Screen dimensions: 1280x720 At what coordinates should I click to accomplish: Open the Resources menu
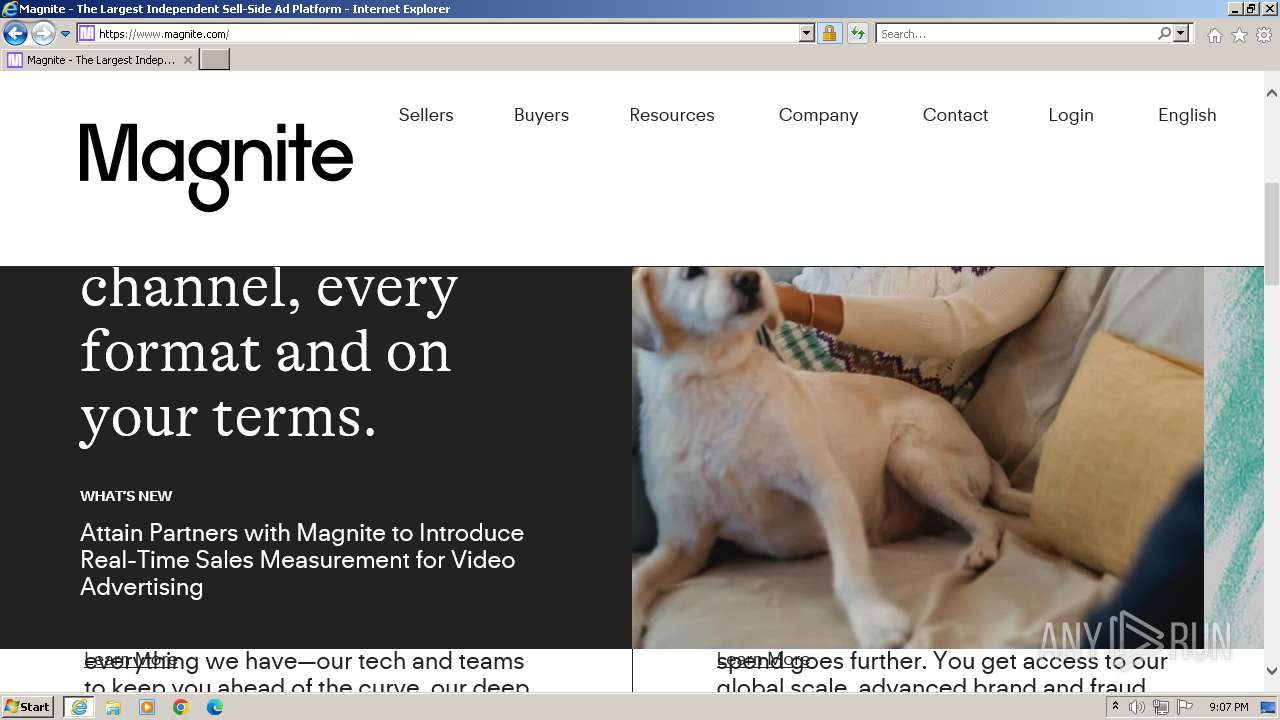[x=672, y=115]
